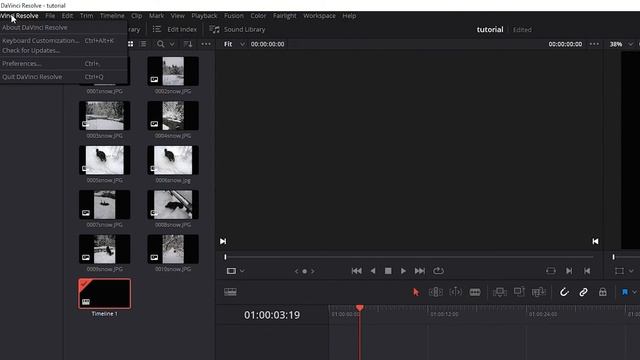Click the source viewer scrub bar
The width and height of the screenshot is (640, 360).
click(409, 257)
